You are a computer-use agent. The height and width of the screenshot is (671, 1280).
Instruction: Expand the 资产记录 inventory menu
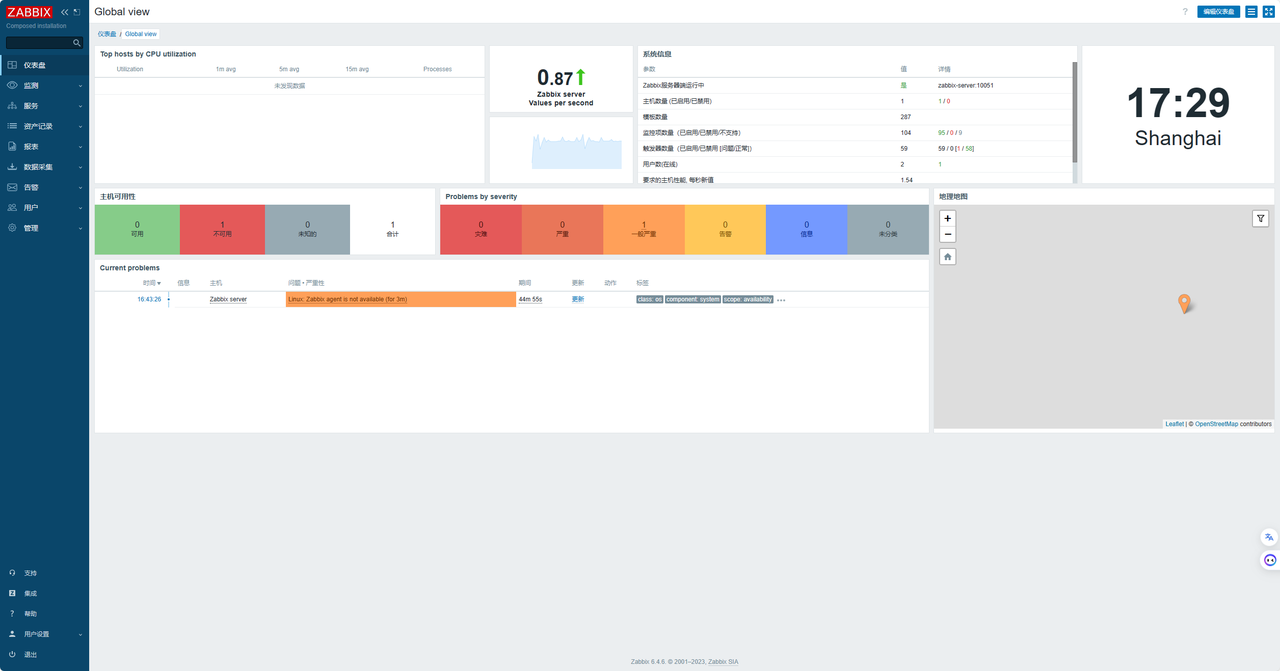click(44, 126)
